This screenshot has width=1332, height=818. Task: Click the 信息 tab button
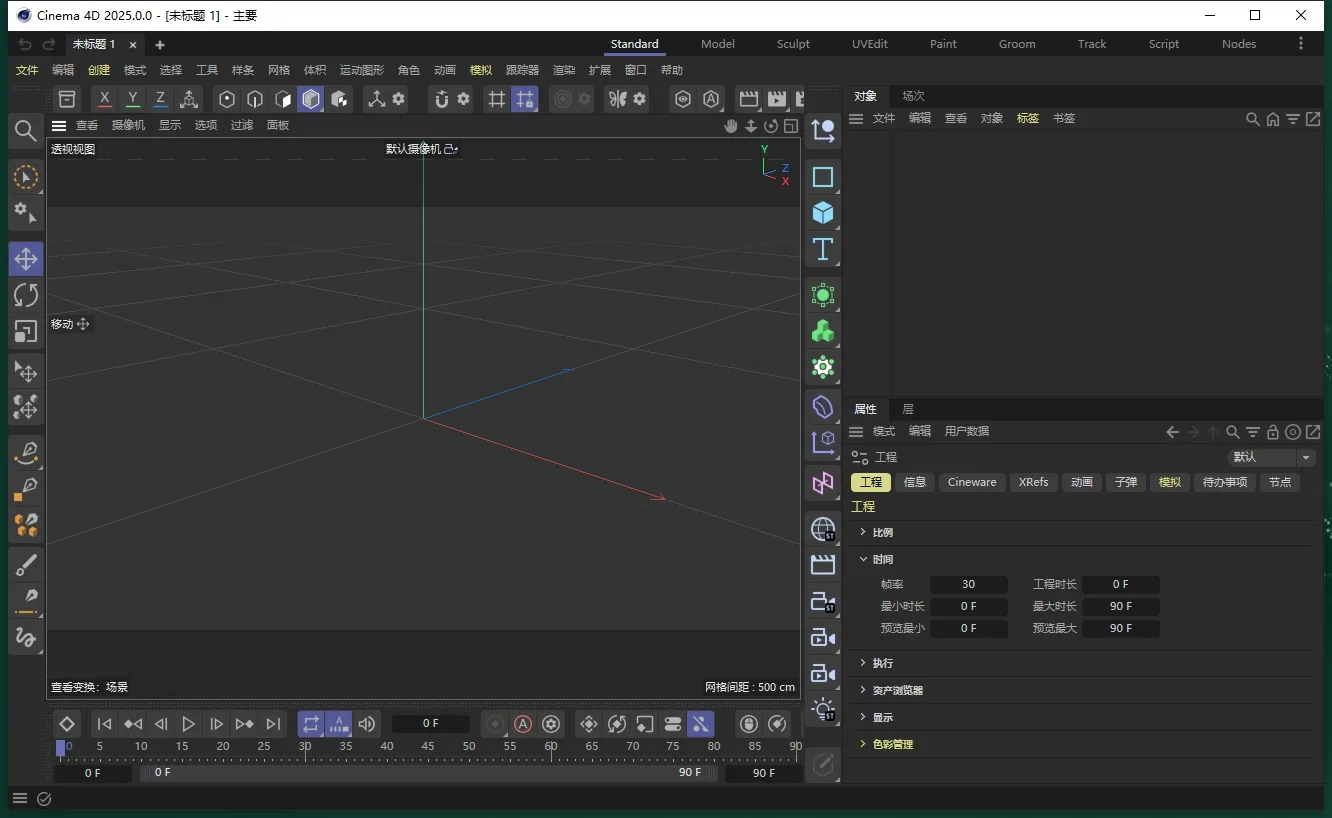pyautogui.click(x=915, y=482)
